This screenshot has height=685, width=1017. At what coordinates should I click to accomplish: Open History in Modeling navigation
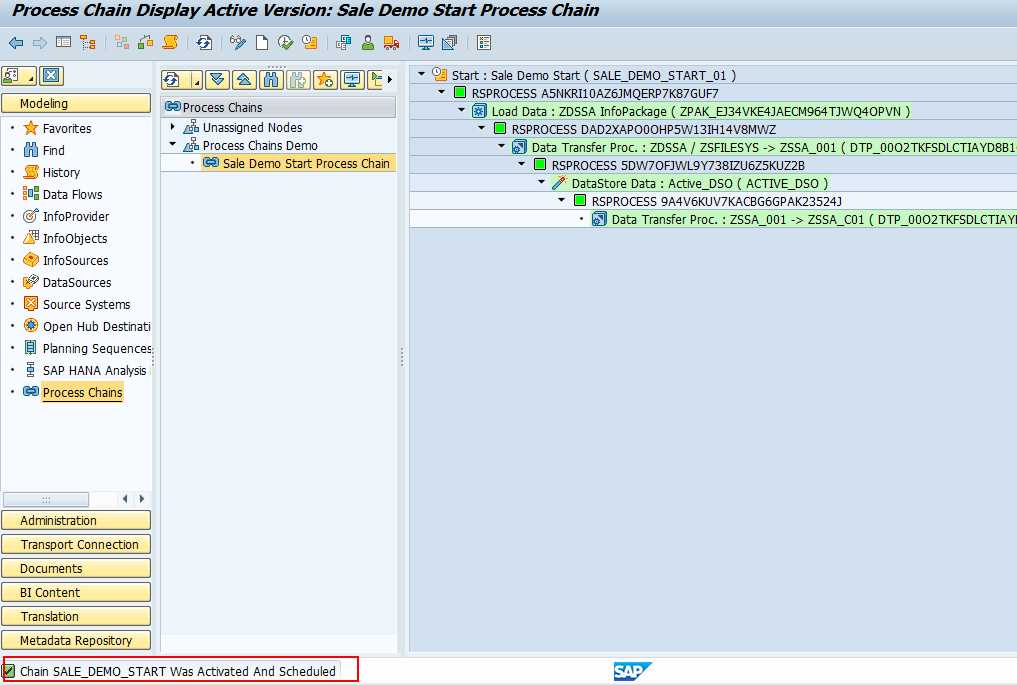click(x=61, y=173)
